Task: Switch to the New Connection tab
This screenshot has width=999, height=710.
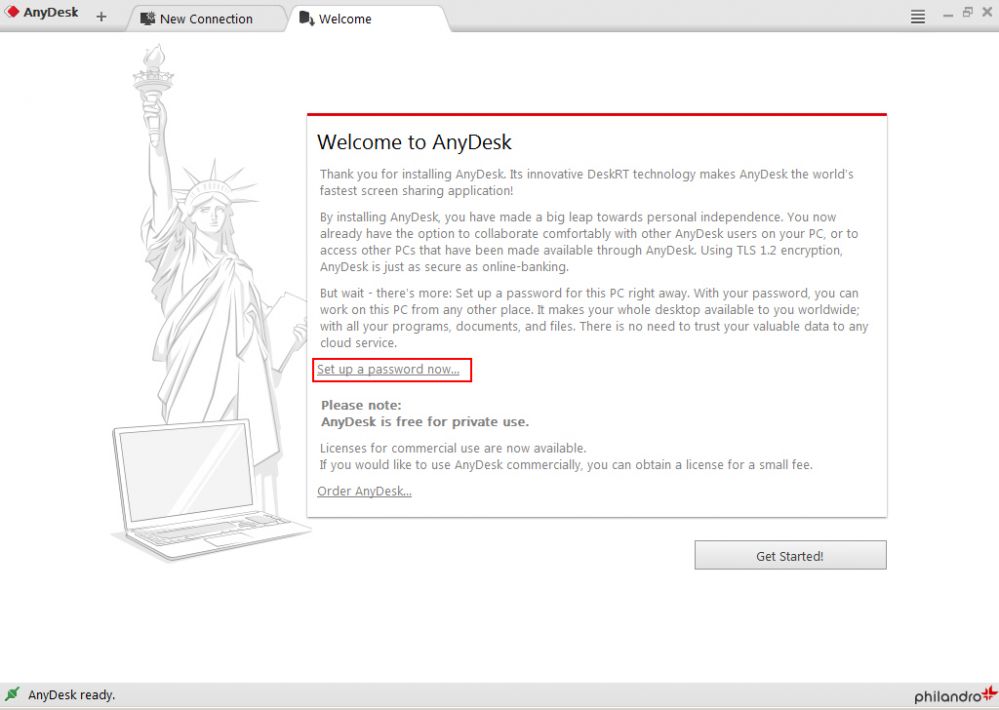Action: [206, 19]
